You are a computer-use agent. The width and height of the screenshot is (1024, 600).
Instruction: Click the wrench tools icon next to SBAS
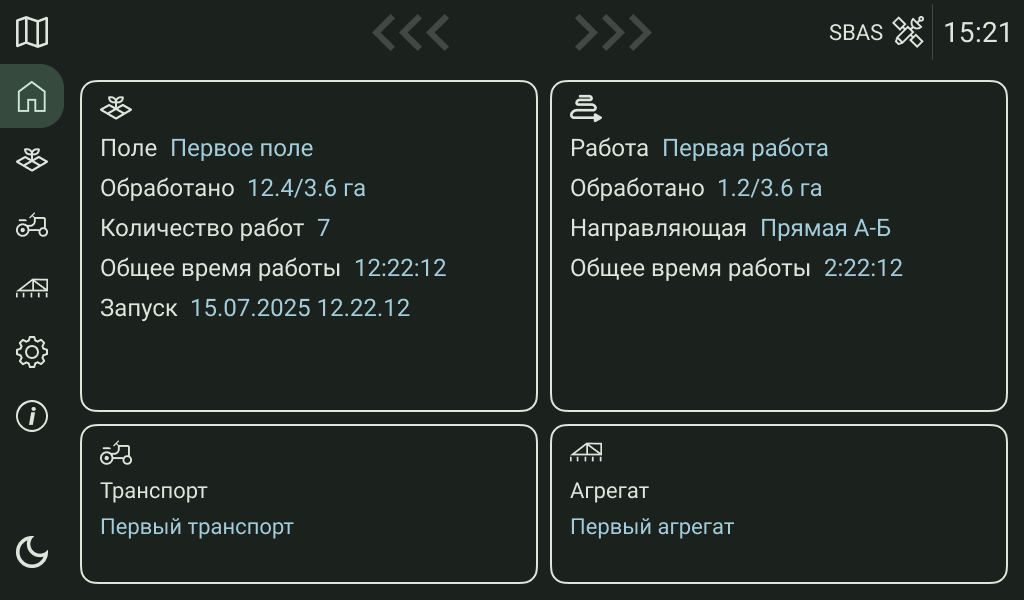point(908,32)
